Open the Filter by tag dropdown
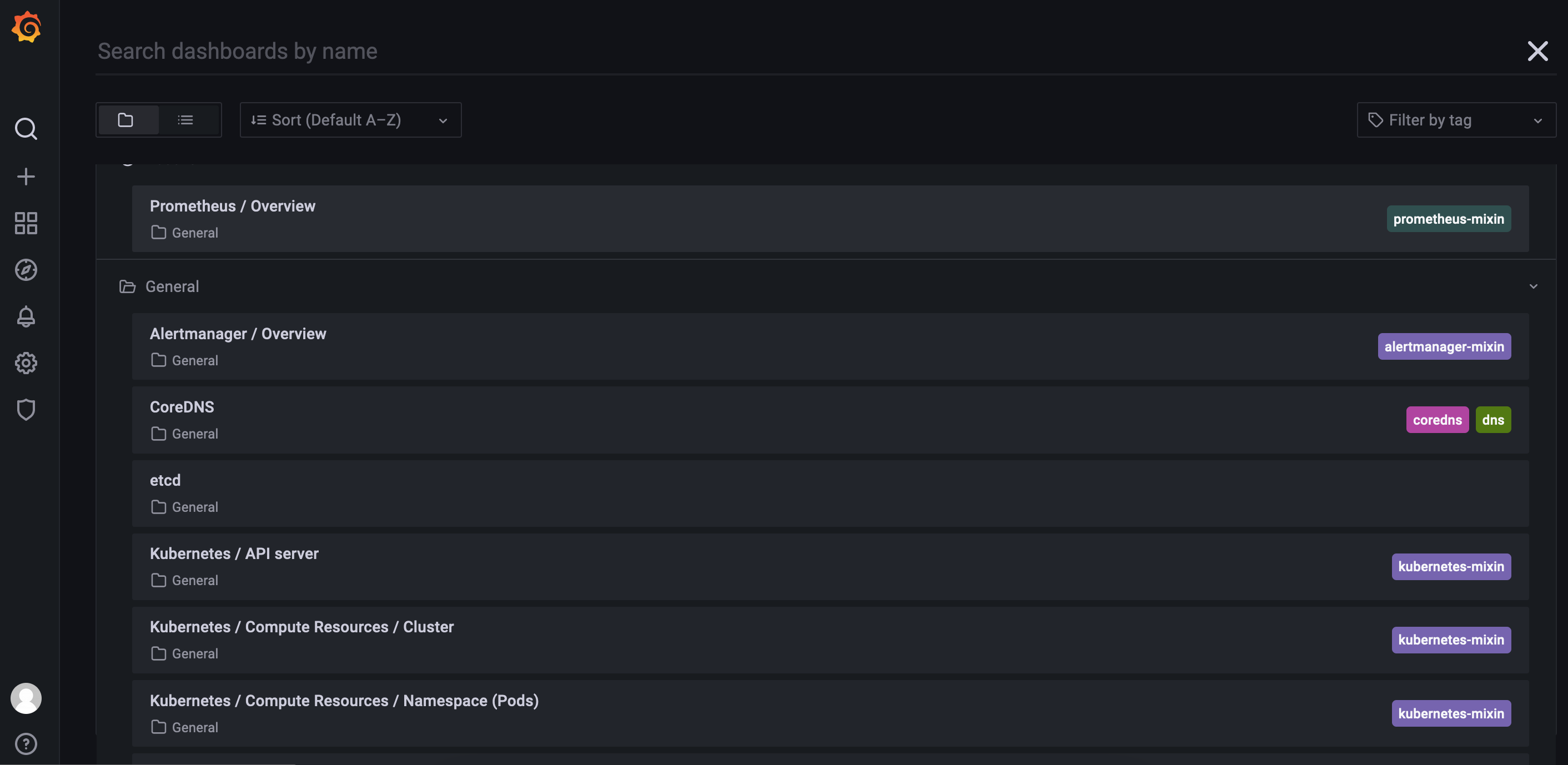The image size is (1568, 765). point(1456,120)
